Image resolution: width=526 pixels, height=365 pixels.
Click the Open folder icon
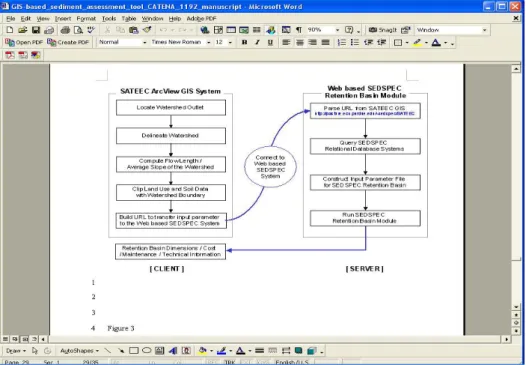(22, 30)
